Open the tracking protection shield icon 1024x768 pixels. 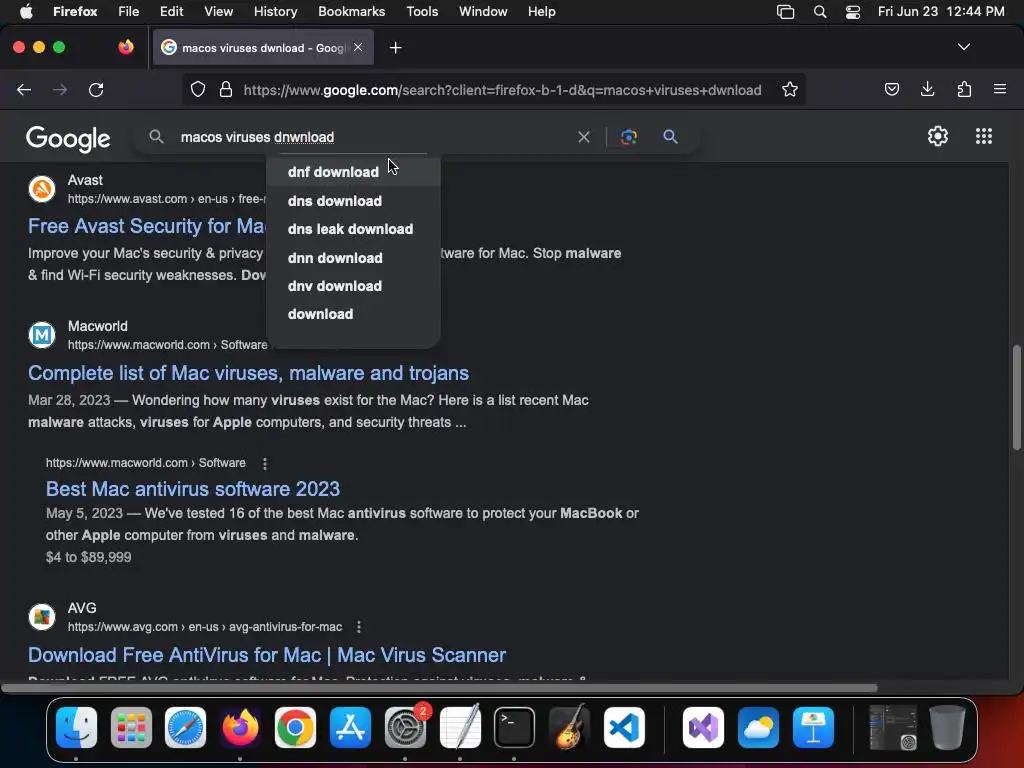coord(198,89)
